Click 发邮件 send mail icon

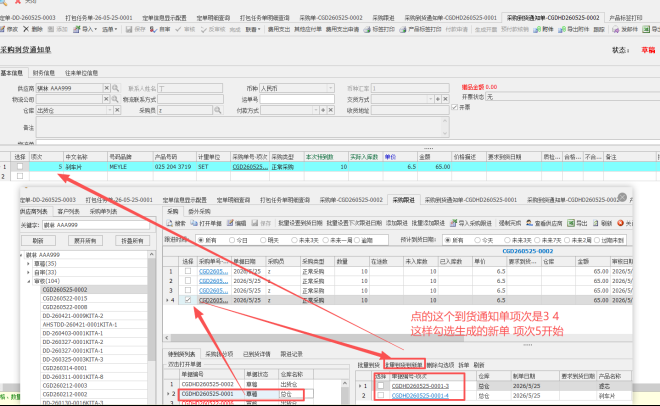[x=615, y=29]
